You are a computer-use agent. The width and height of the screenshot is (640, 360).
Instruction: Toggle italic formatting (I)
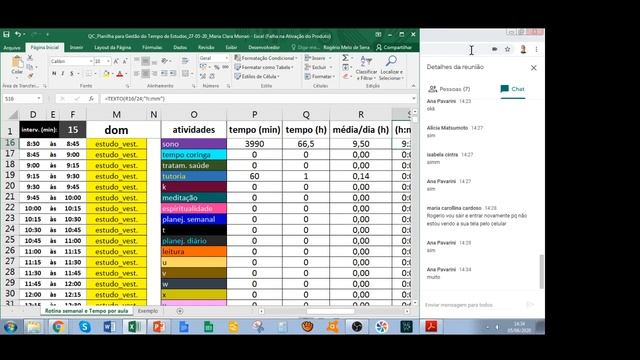point(62,74)
